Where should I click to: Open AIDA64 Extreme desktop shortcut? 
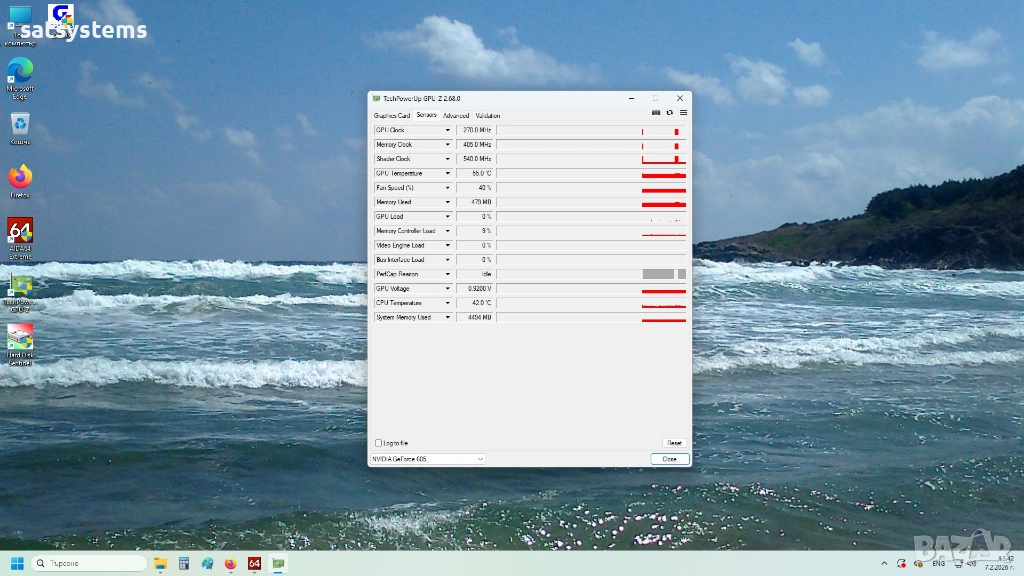click(x=20, y=235)
